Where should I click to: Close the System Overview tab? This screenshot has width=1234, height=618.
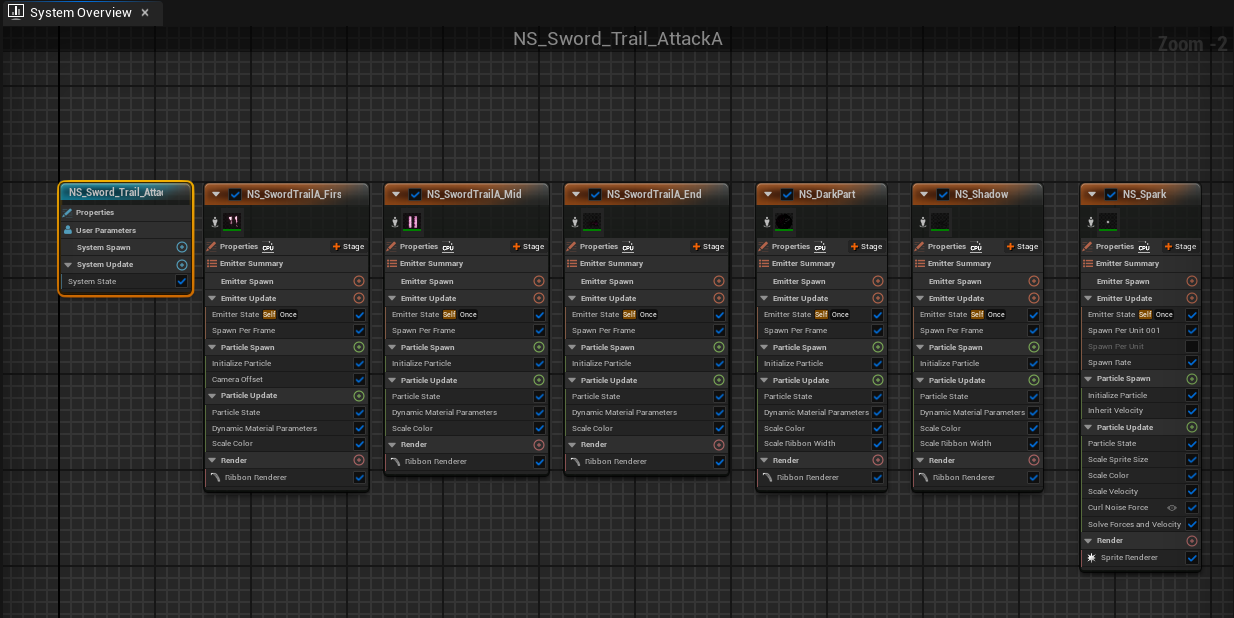[145, 13]
